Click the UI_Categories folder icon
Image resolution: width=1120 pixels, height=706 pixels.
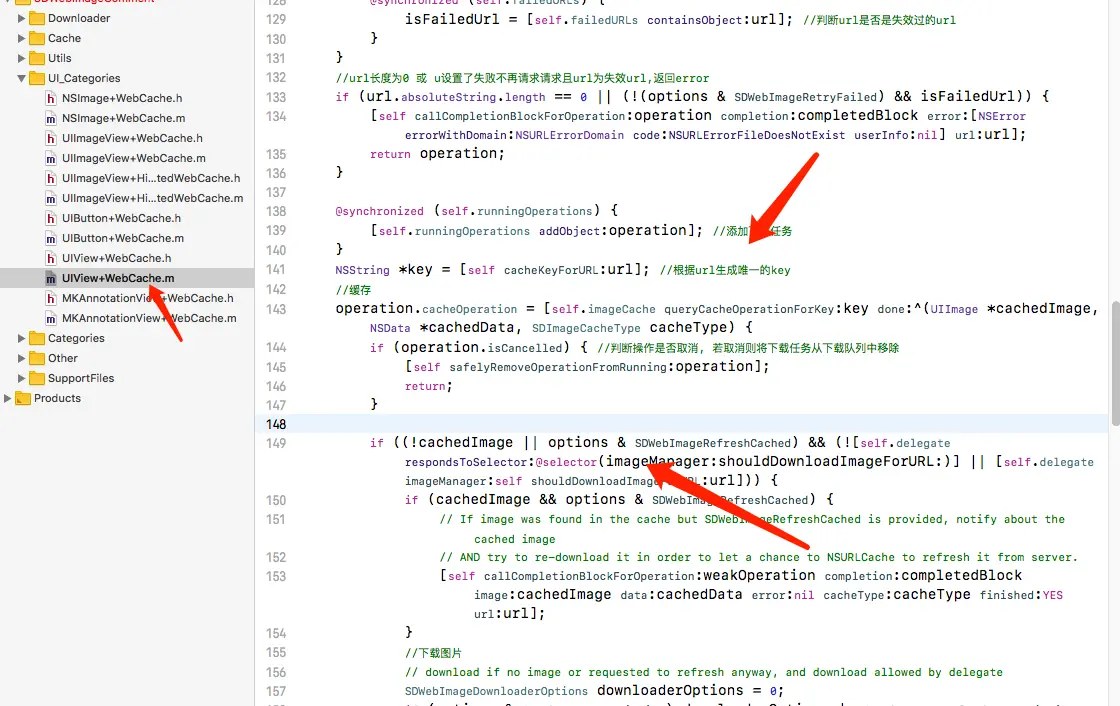(x=37, y=78)
